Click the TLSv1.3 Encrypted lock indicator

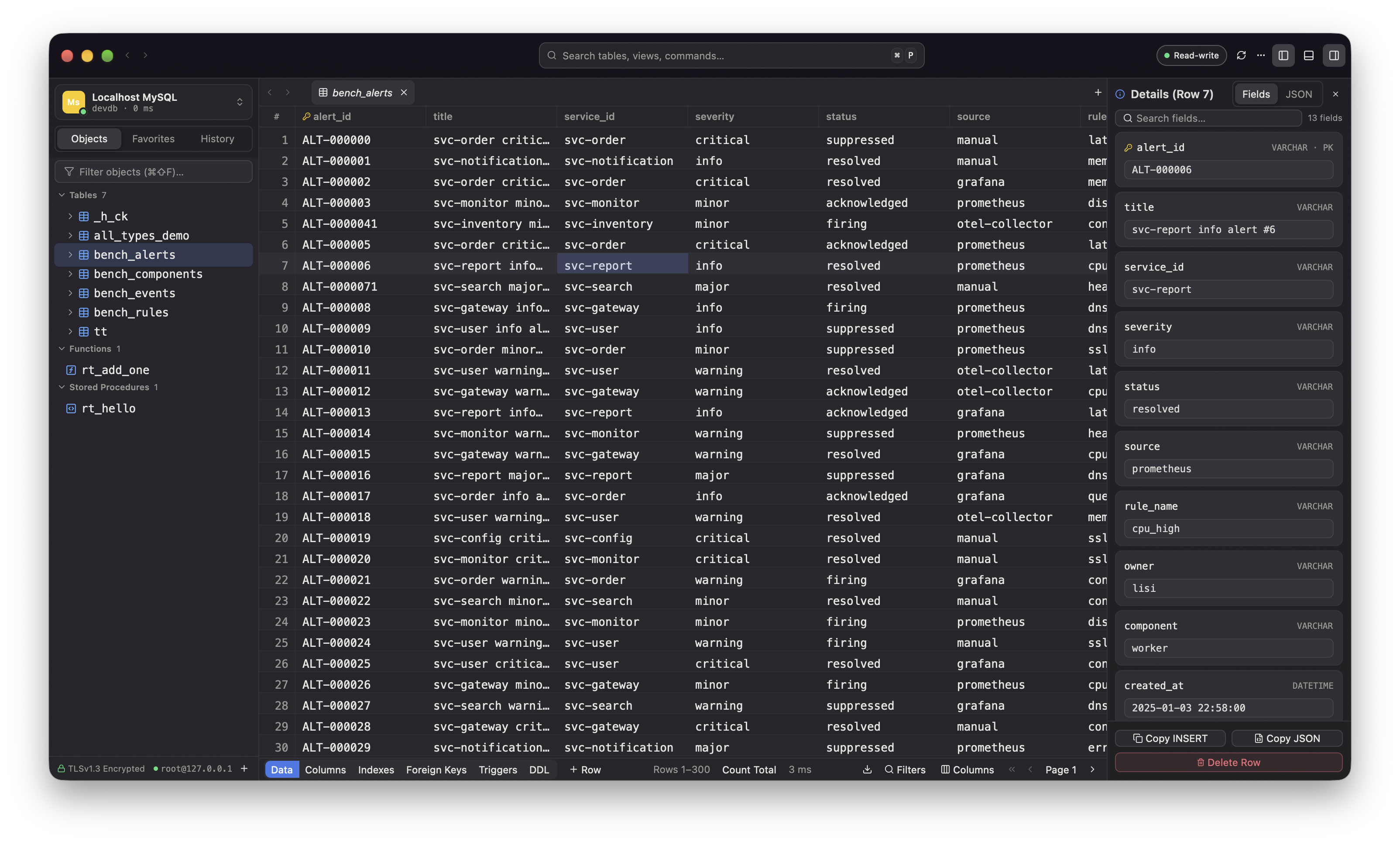click(101, 768)
